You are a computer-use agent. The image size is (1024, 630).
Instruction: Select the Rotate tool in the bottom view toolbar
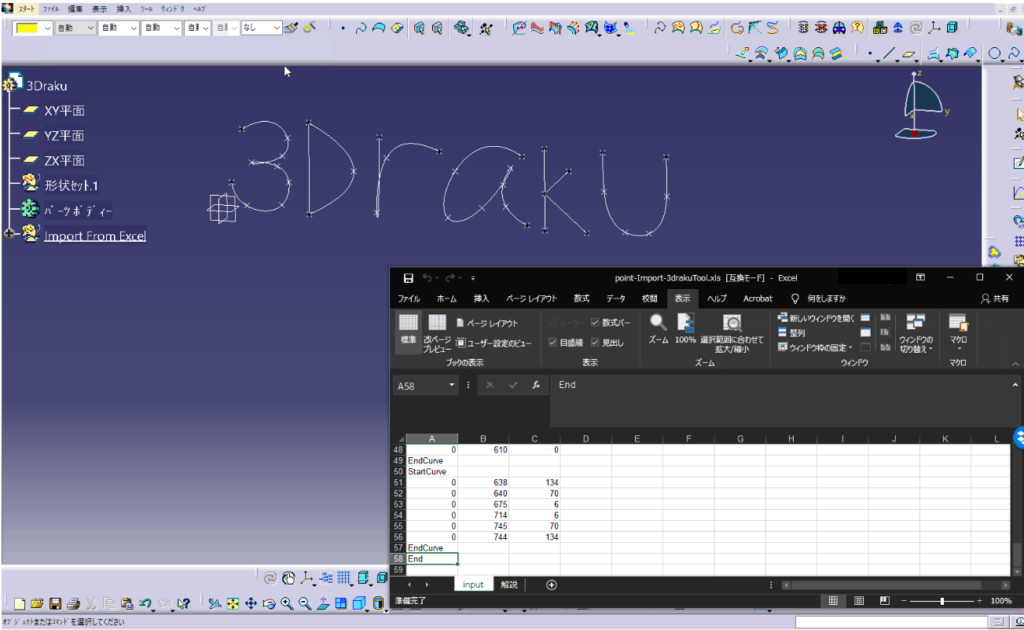[x=270, y=603]
